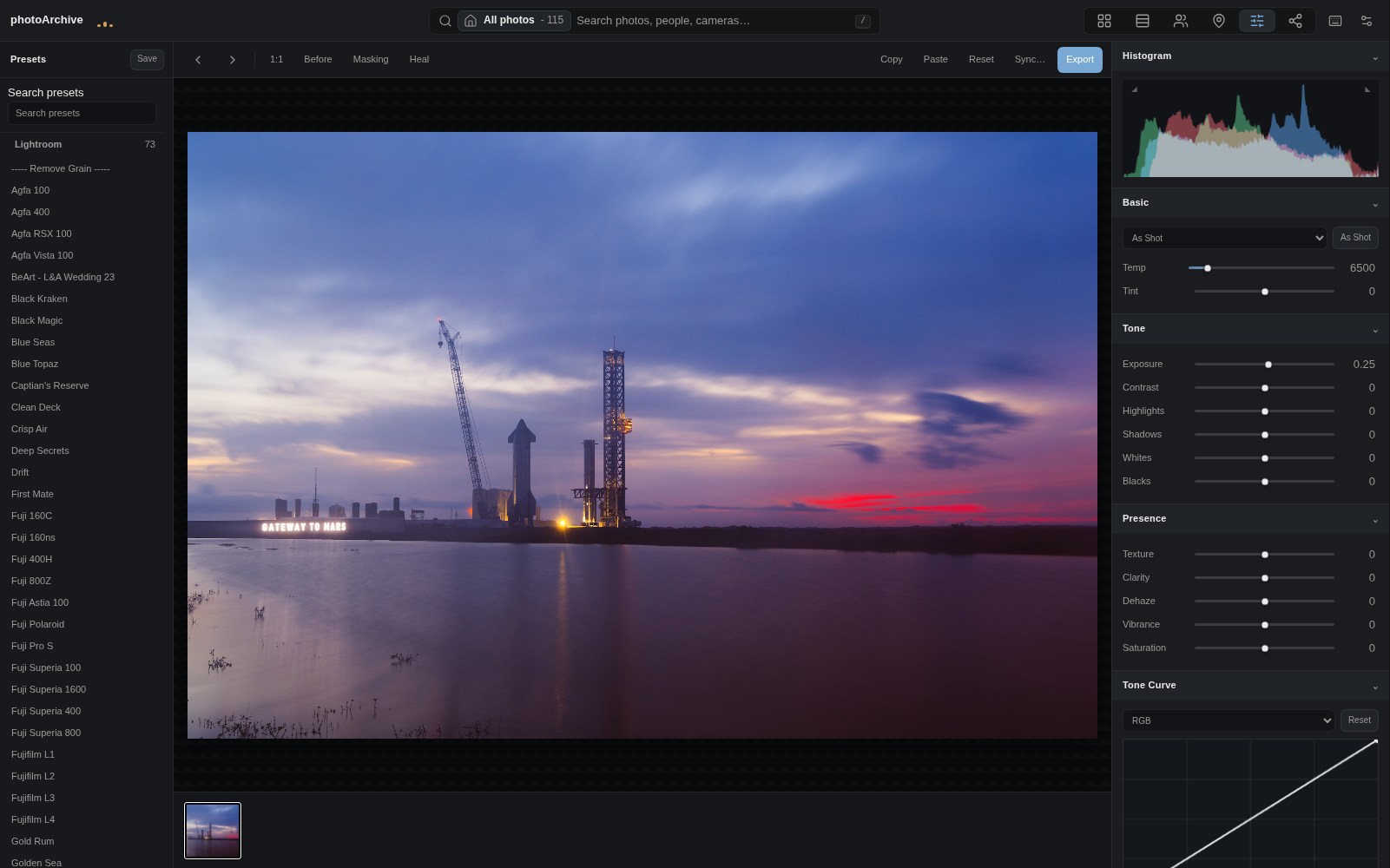Collapse the Tone panel
This screenshot has width=1390, height=868.
1375,331
